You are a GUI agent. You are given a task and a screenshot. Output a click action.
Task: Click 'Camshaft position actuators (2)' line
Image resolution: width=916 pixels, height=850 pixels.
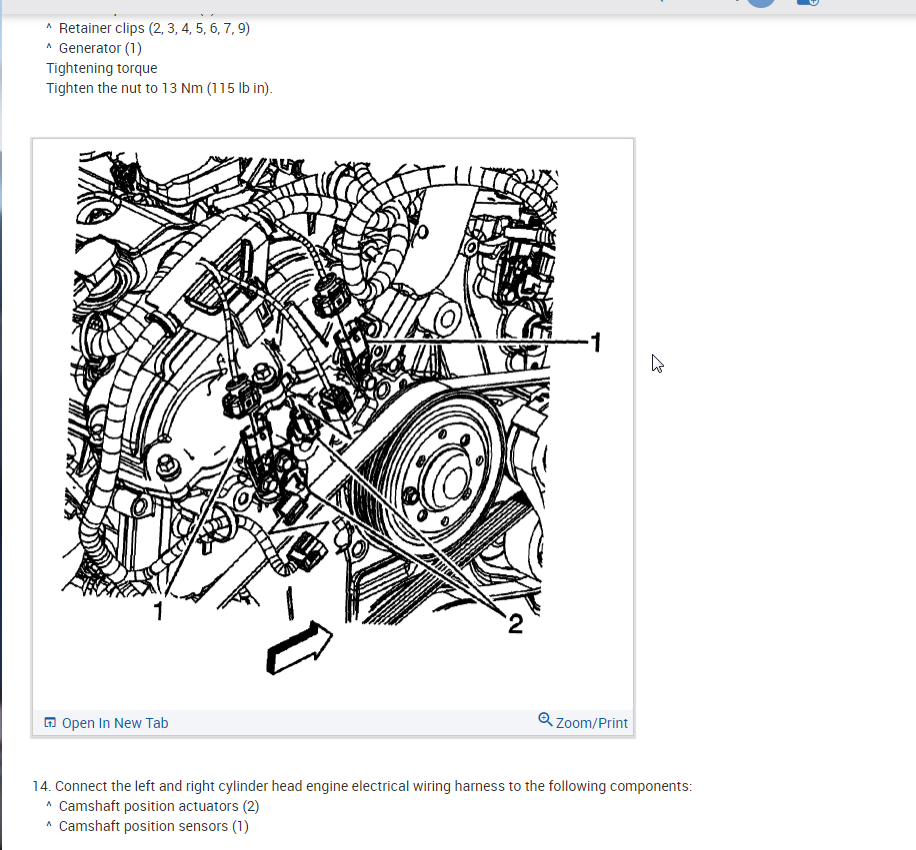[x=159, y=806]
